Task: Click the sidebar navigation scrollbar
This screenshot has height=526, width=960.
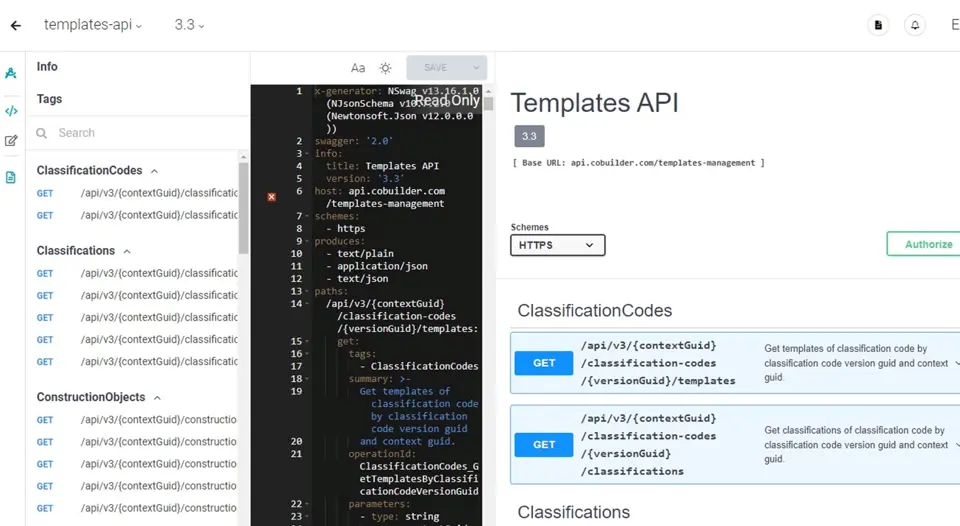Action: pyautogui.click(x=243, y=208)
